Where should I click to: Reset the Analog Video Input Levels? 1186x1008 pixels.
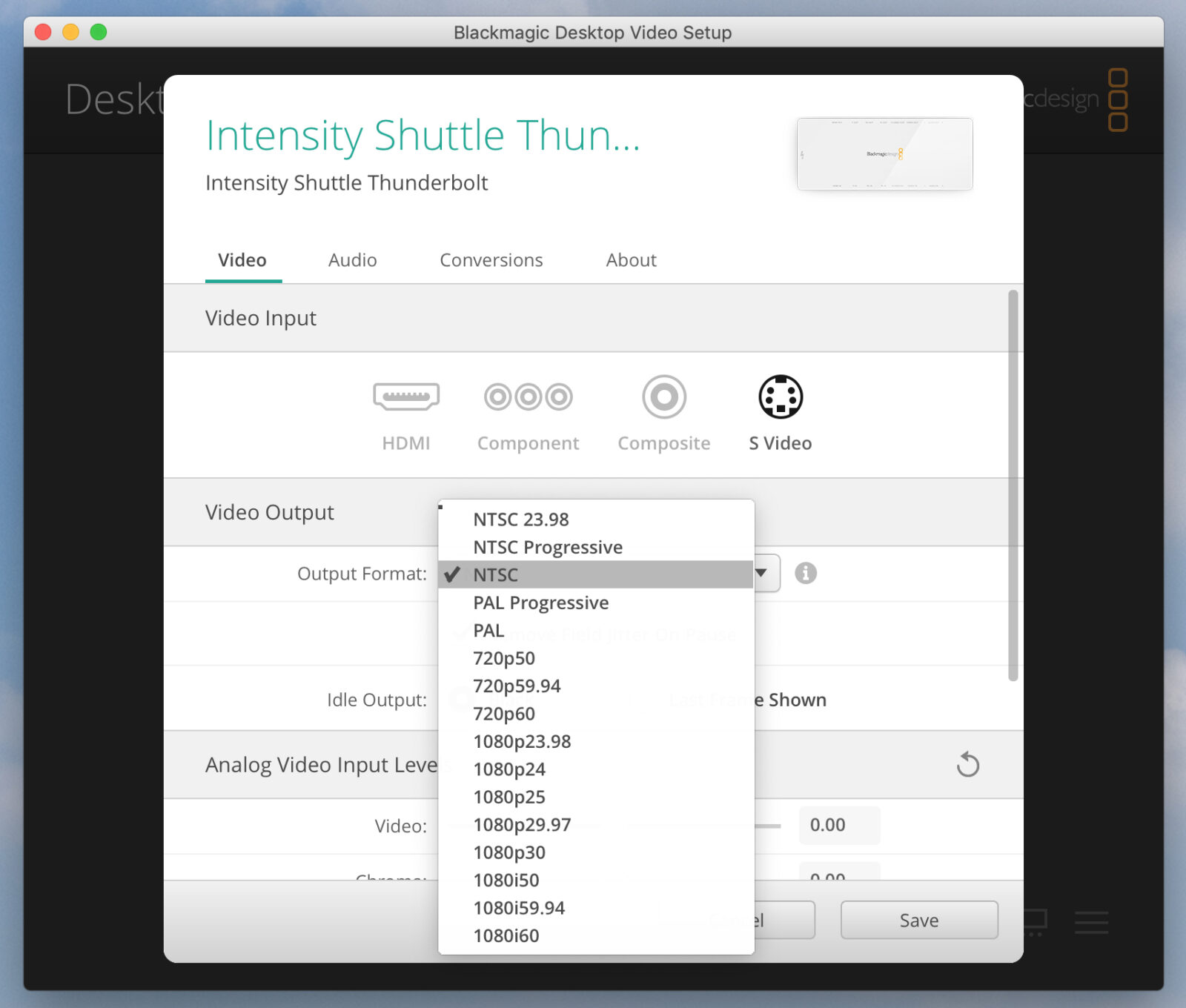coord(967,764)
